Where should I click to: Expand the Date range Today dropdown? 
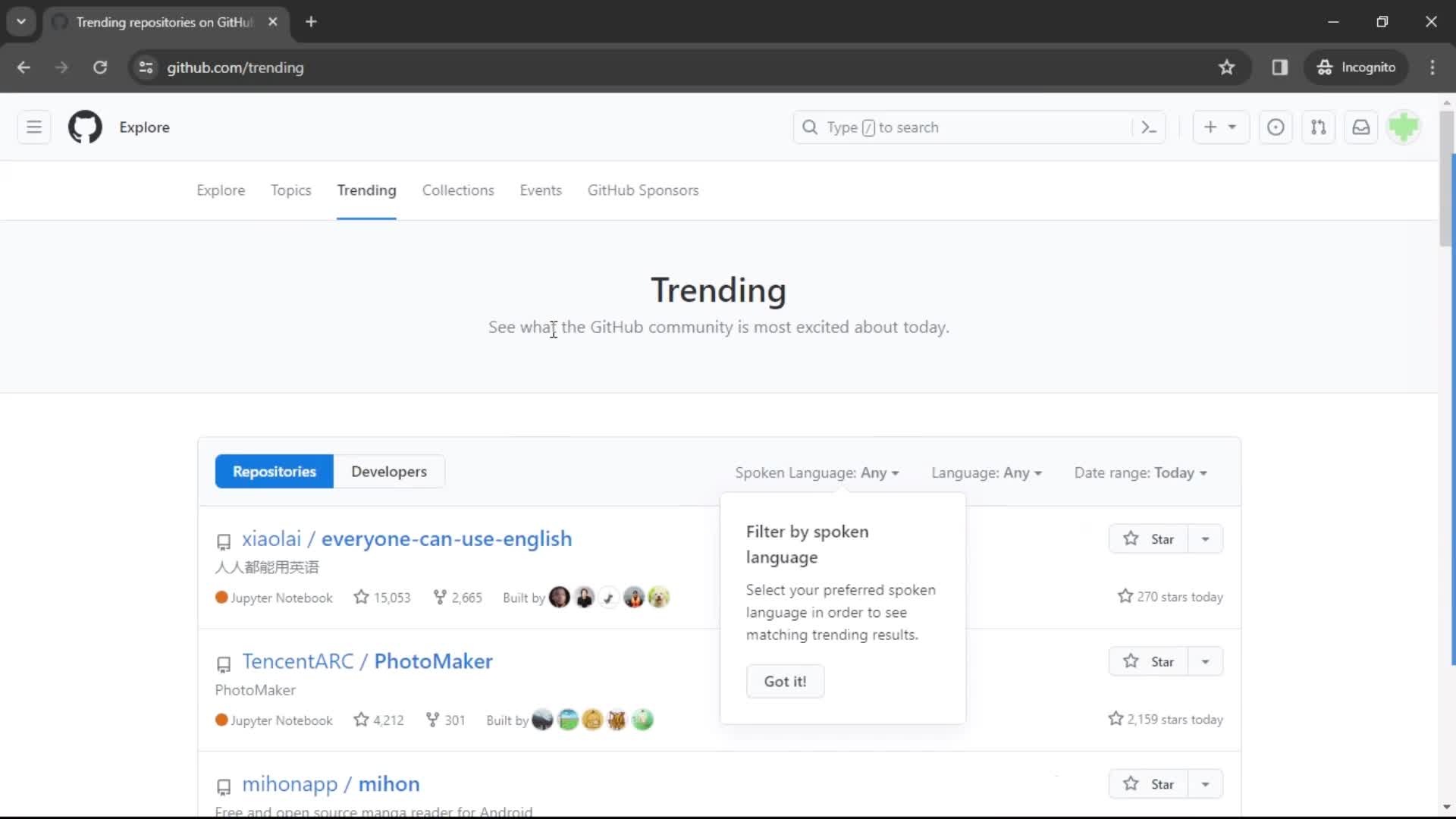click(x=1140, y=472)
